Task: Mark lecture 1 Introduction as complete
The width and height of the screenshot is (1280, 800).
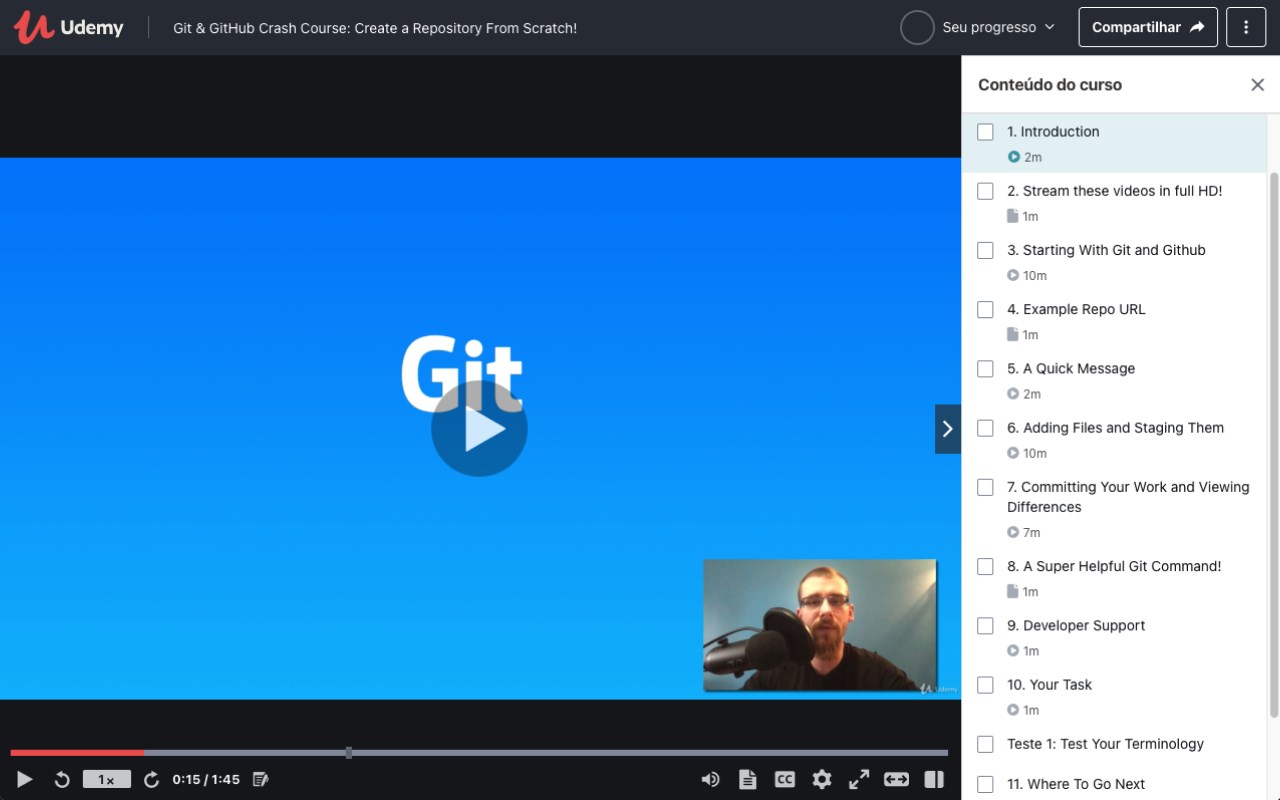Action: point(985,132)
